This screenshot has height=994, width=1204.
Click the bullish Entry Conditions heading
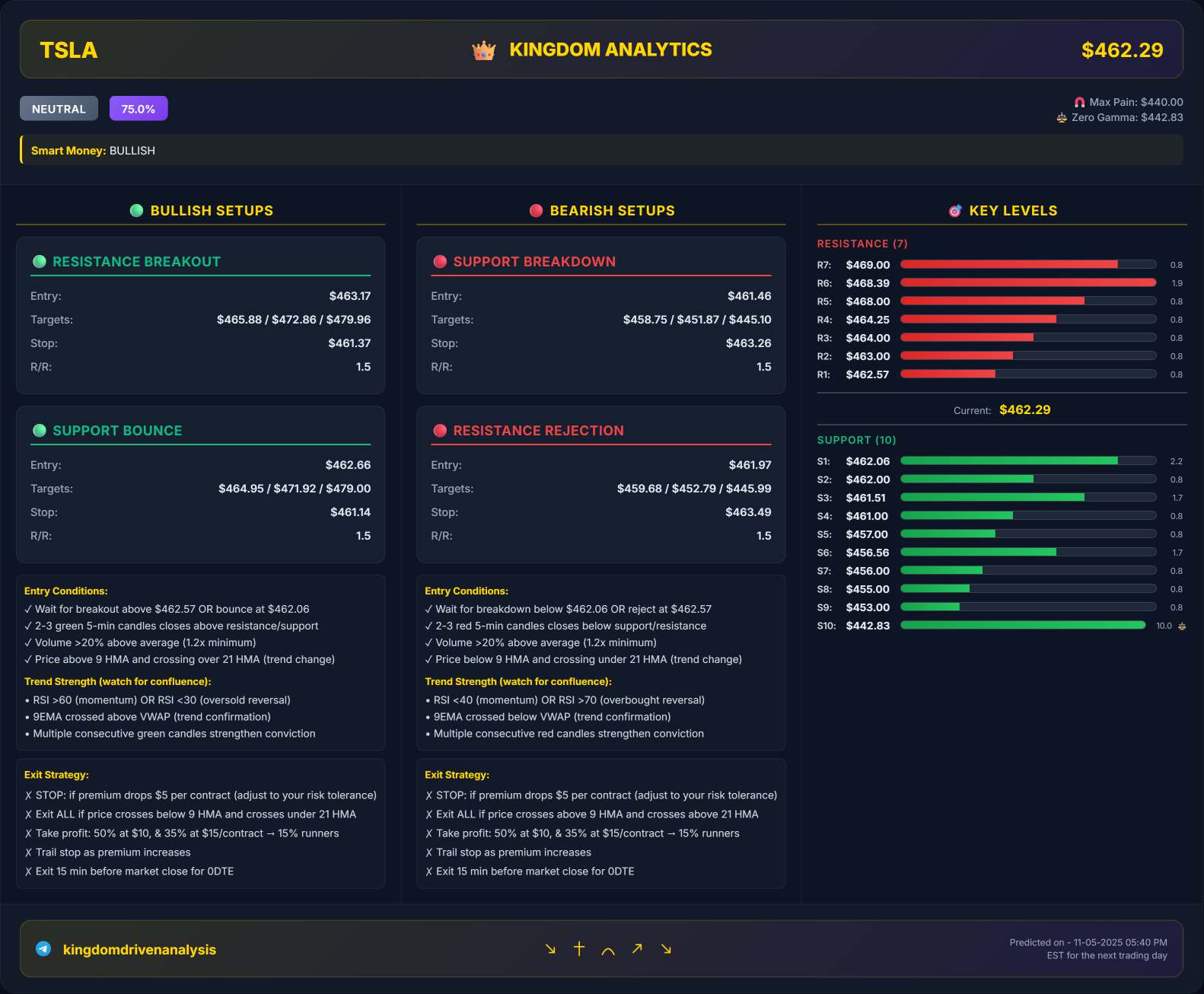click(x=66, y=591)
